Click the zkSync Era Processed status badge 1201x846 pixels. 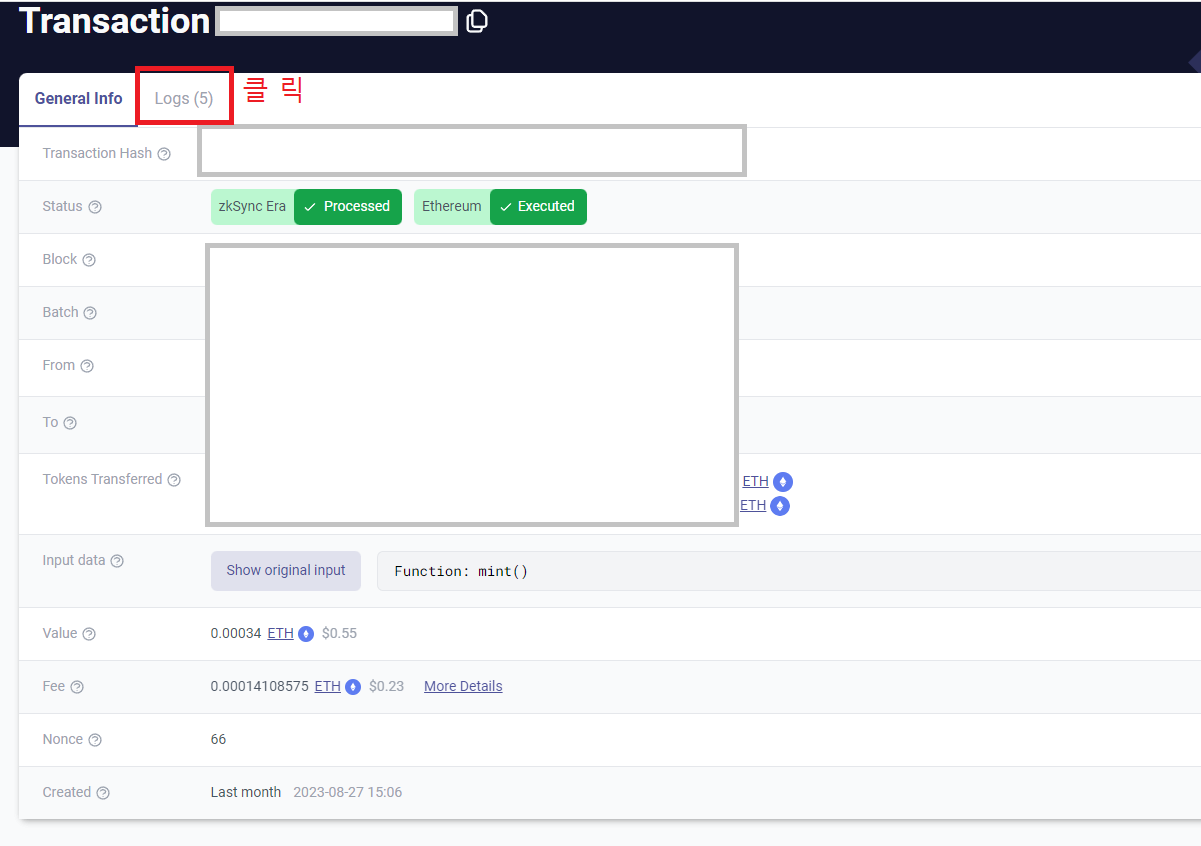click(306, 207)
